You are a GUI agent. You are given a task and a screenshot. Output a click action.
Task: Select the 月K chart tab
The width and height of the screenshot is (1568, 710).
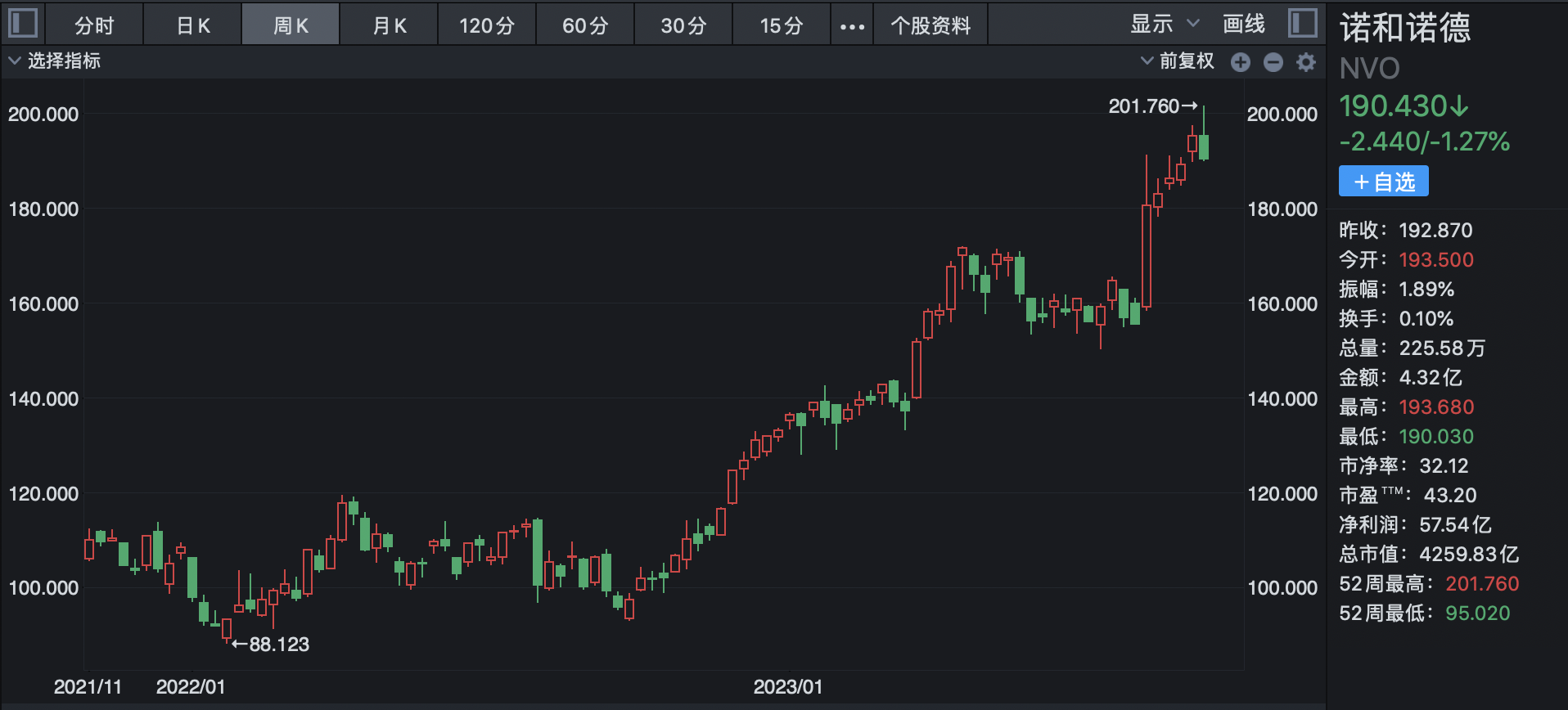(390, 25)
